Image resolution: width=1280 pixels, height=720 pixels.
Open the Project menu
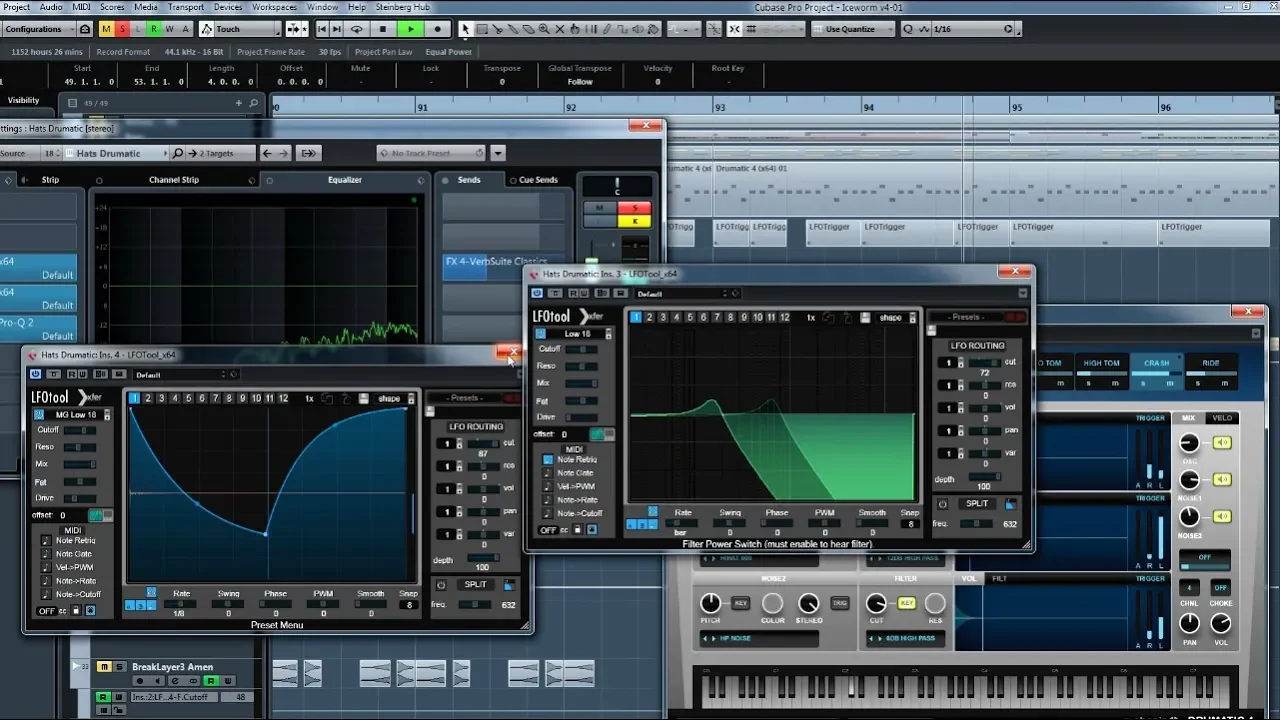pos(16,7)
